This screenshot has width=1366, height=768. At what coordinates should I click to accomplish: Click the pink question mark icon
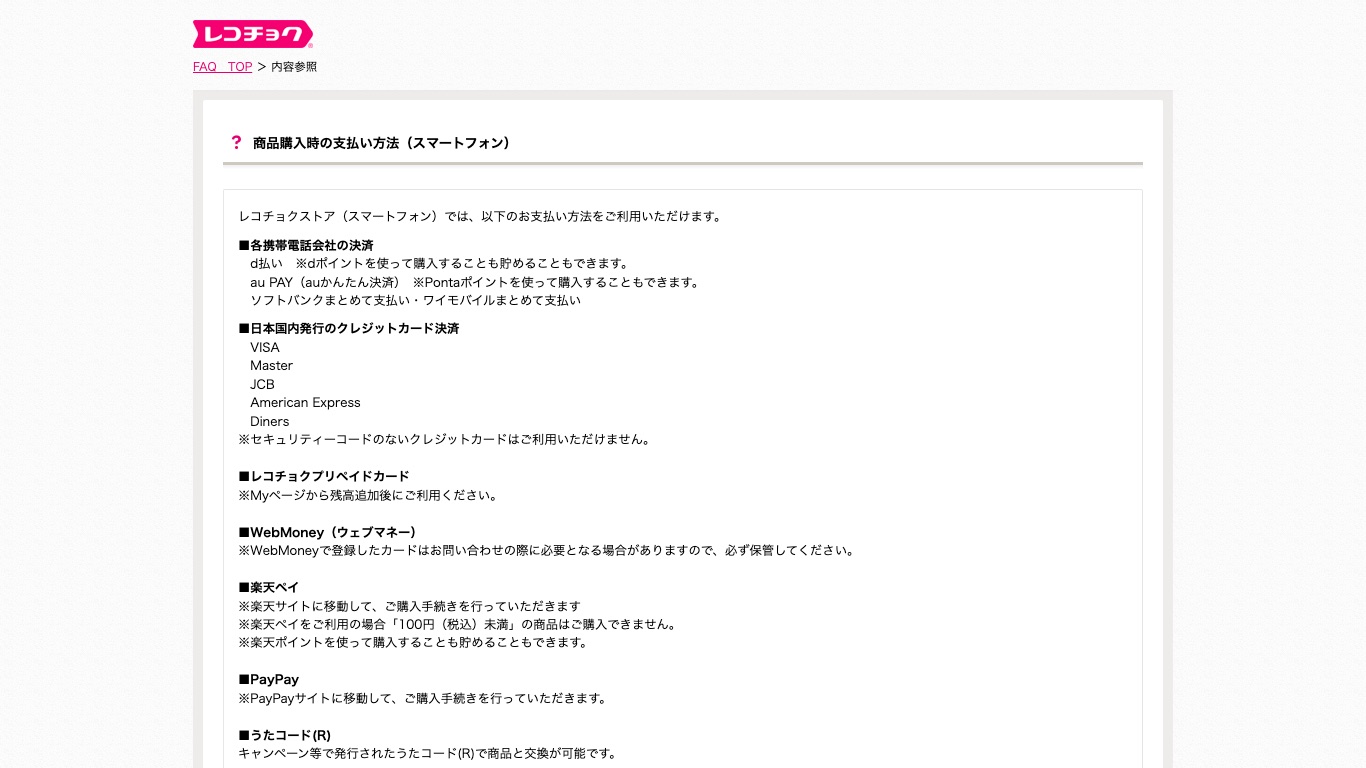[x=236, y=143]
